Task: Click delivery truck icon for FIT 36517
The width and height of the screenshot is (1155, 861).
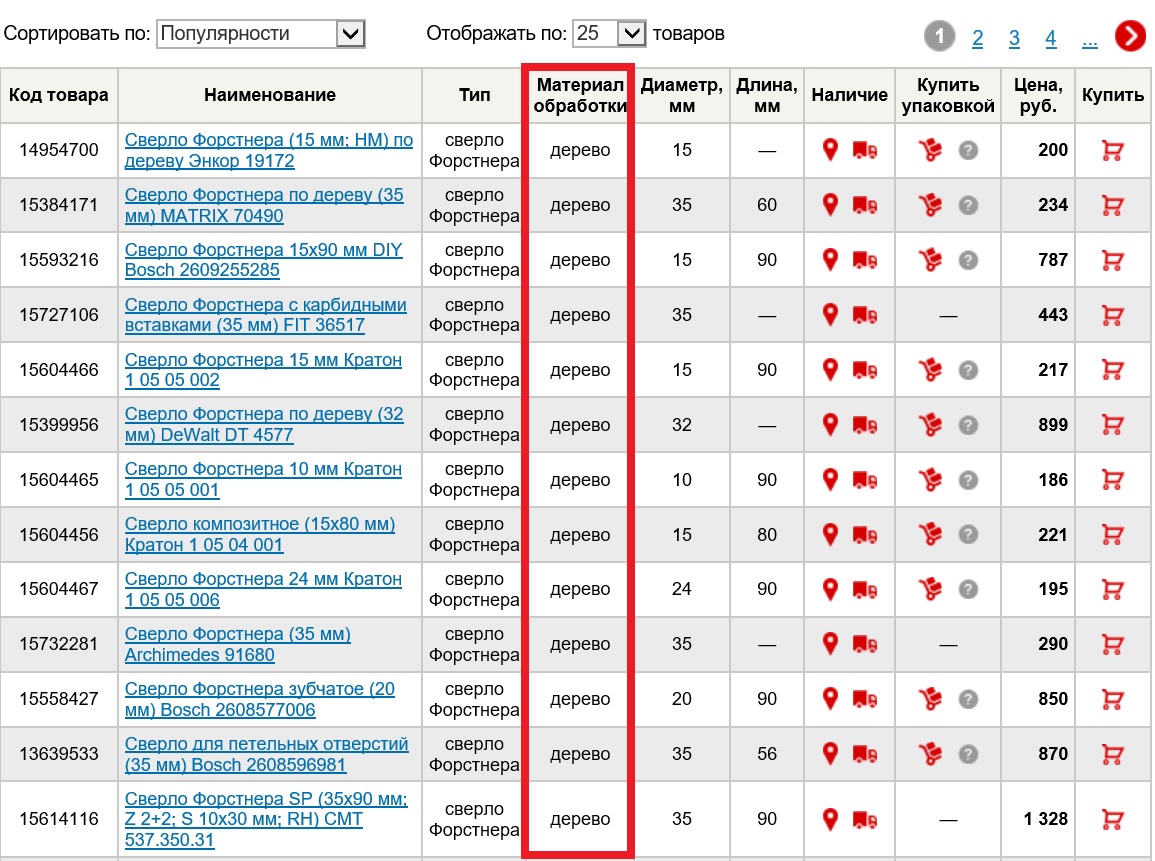Action: coord(865,315)
